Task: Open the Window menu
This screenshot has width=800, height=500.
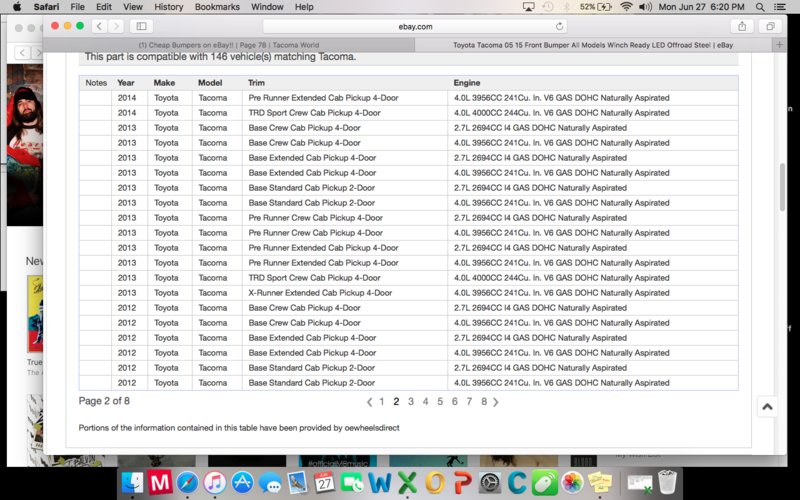Action: 267,7
